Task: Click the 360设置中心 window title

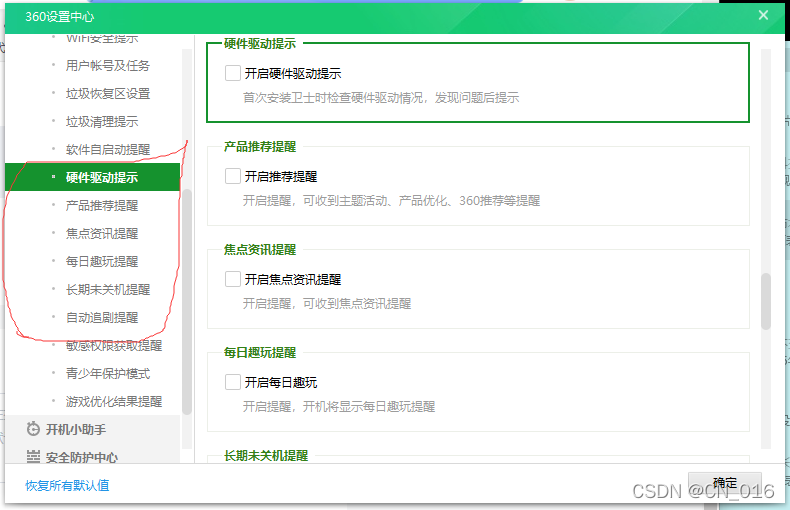Action: point(59,17)
